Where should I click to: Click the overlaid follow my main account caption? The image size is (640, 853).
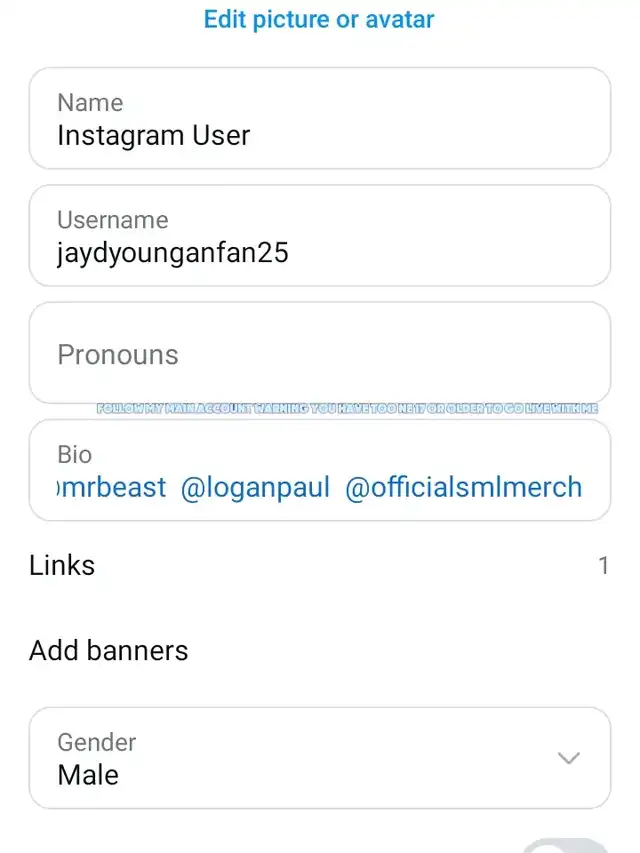click(x=346, y=409)
